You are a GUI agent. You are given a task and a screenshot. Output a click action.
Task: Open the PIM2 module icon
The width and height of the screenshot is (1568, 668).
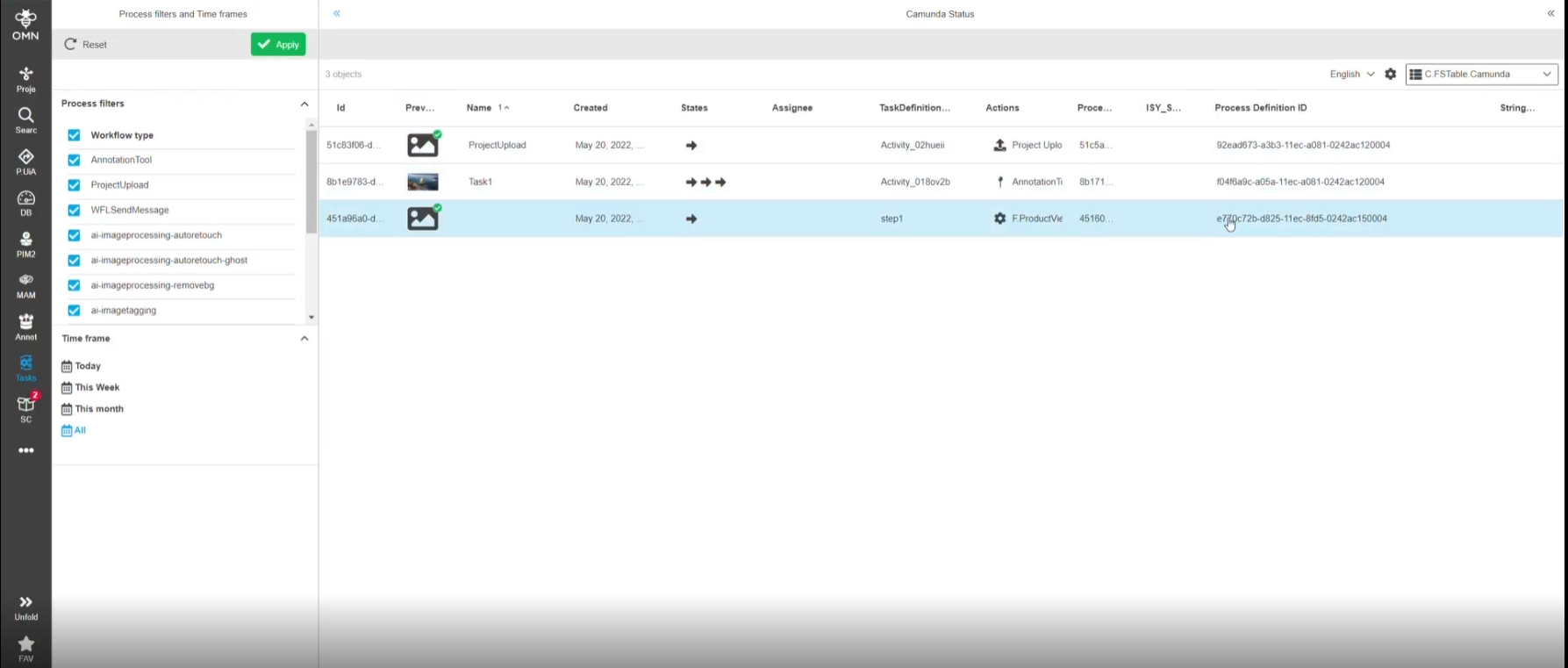click(x=25, y=244)
